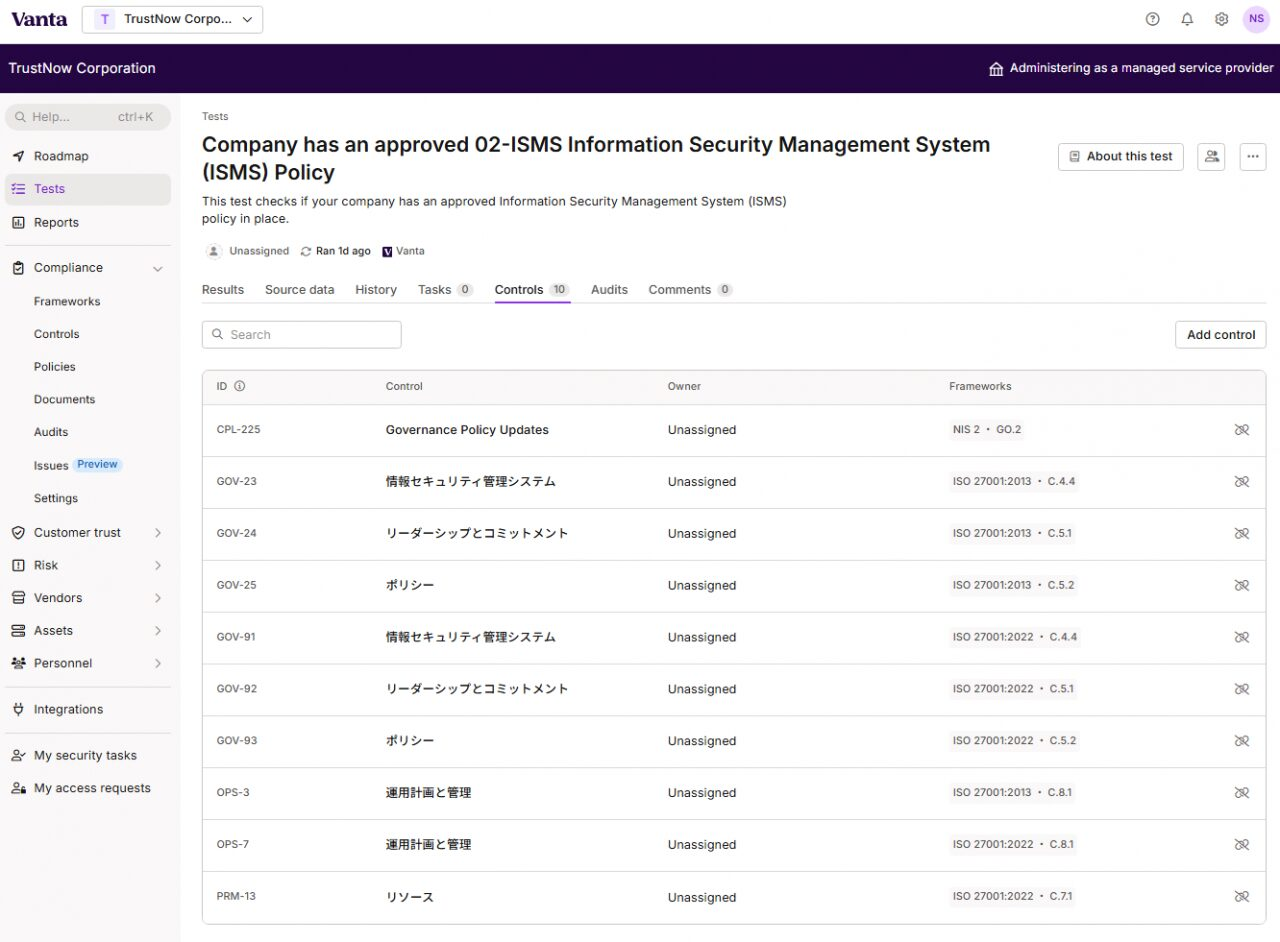This screenshot has width=1280, height=942.
Task: Click the Unassigned owner avatar icon
Action: click(214, 252)
